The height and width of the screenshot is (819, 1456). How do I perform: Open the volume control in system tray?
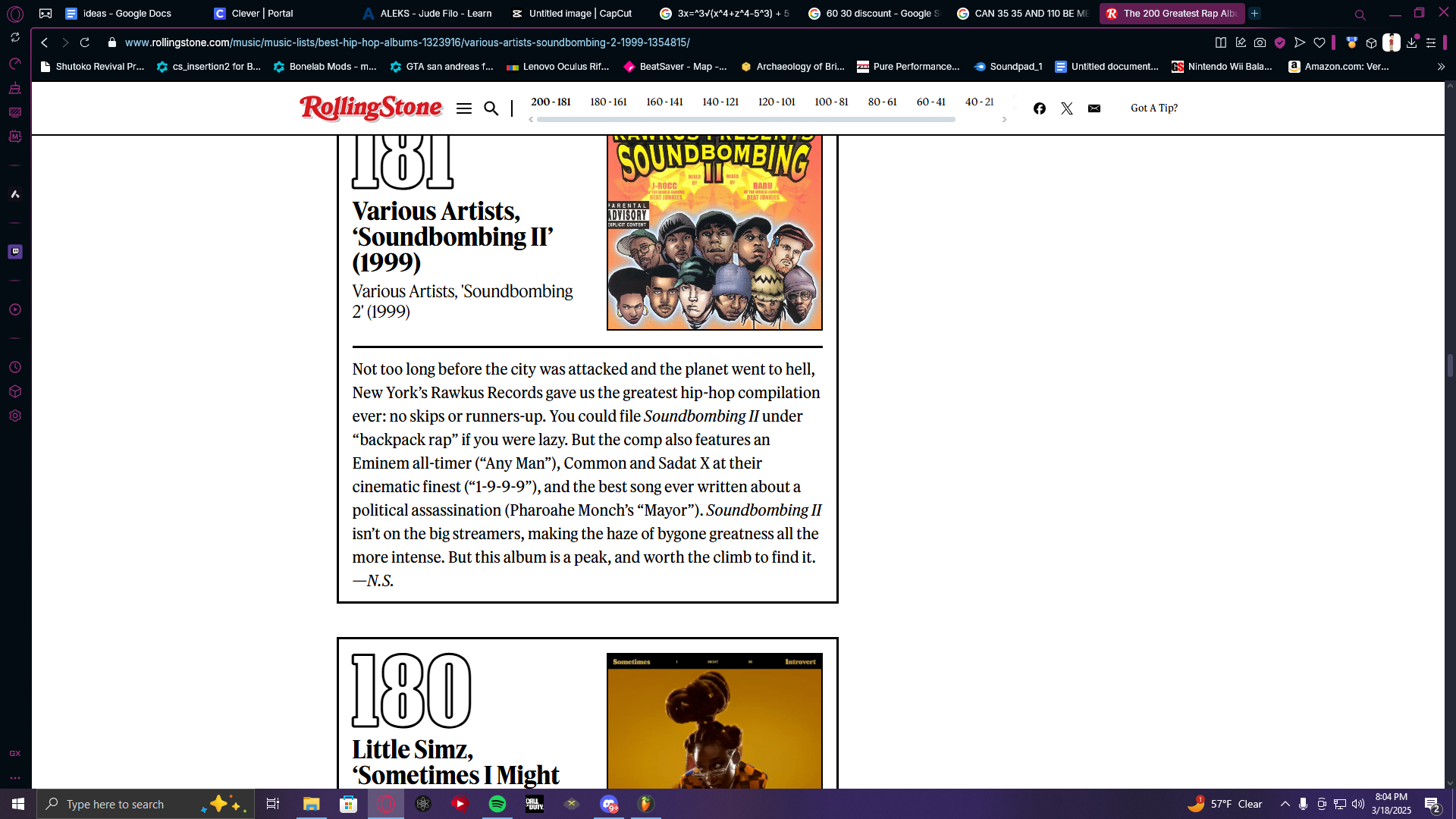click(1358, 804)
